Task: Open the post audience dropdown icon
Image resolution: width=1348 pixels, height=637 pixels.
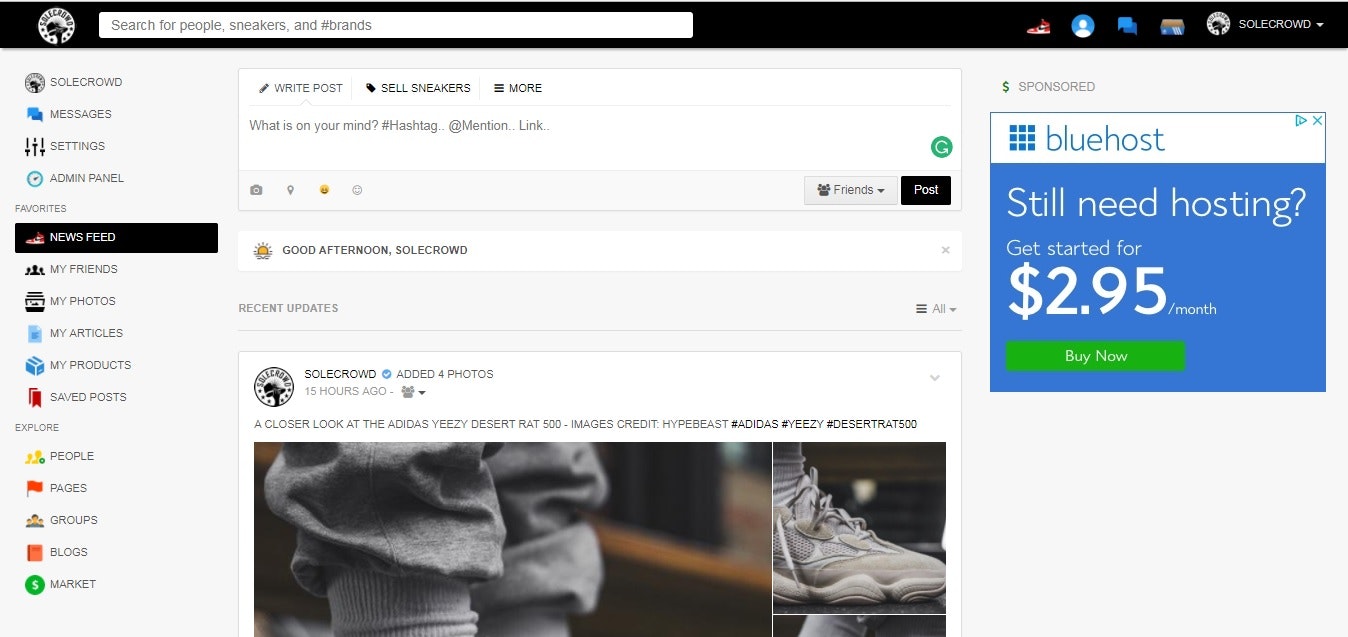Action: point(413,392)
